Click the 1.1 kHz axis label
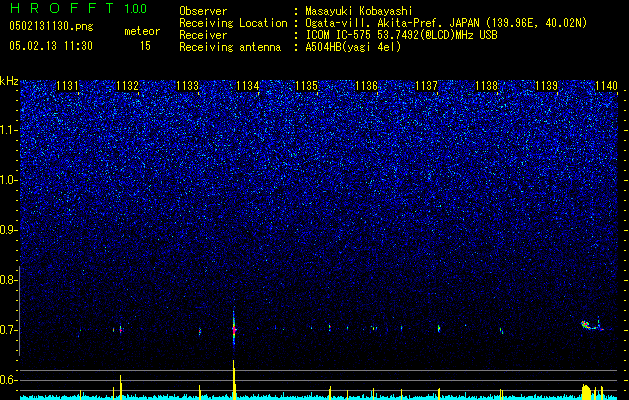 (8, 130)
